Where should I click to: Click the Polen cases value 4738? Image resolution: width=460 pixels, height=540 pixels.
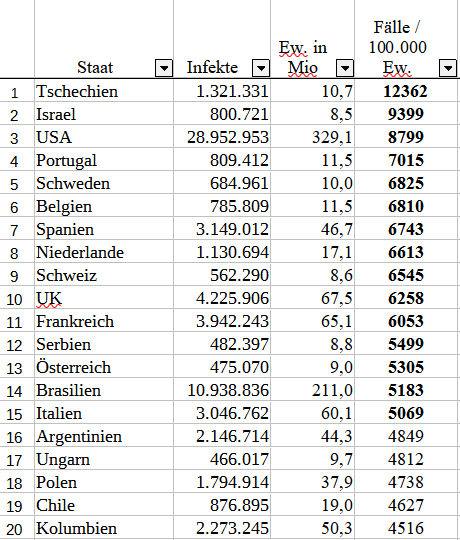click(406, 482)
